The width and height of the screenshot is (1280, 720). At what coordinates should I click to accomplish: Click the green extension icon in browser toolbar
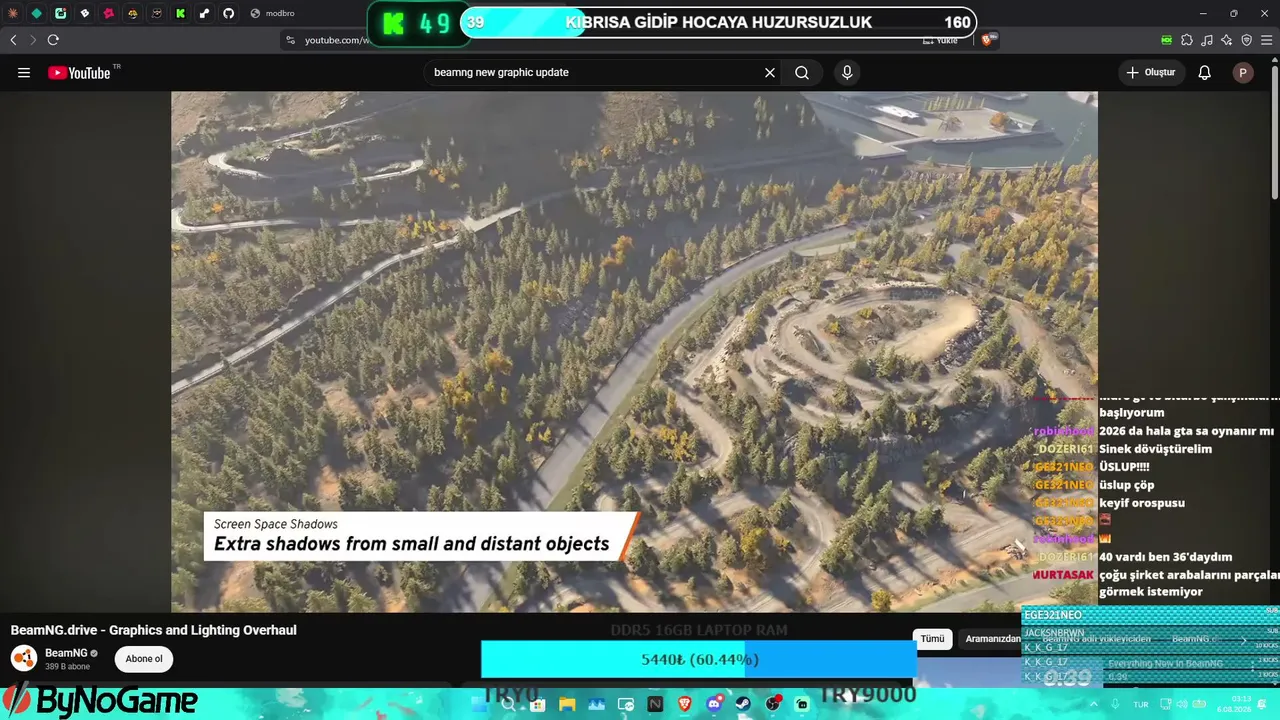tap(1166, 40)
